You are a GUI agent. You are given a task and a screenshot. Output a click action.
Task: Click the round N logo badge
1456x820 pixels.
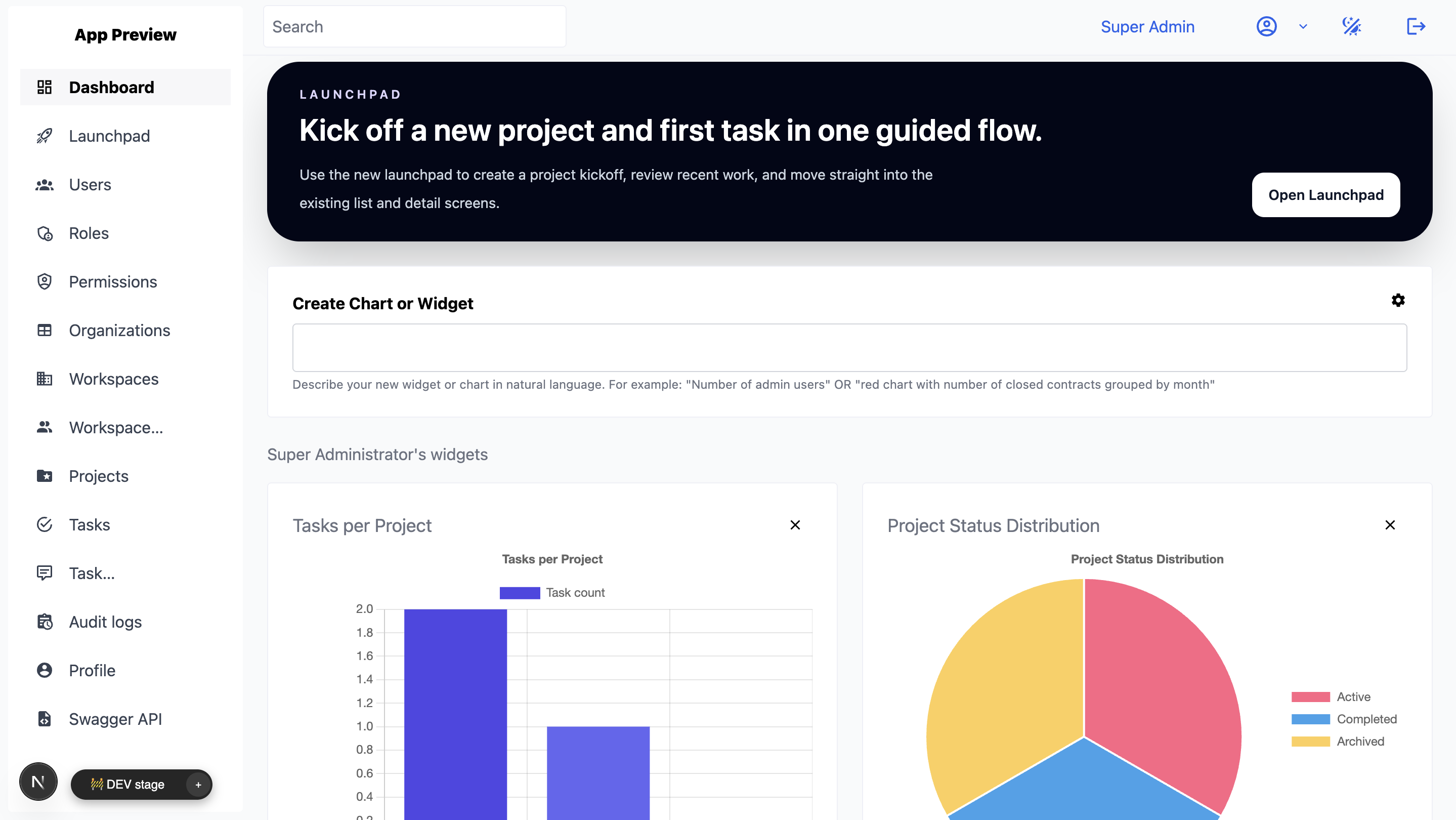[38, 782]
